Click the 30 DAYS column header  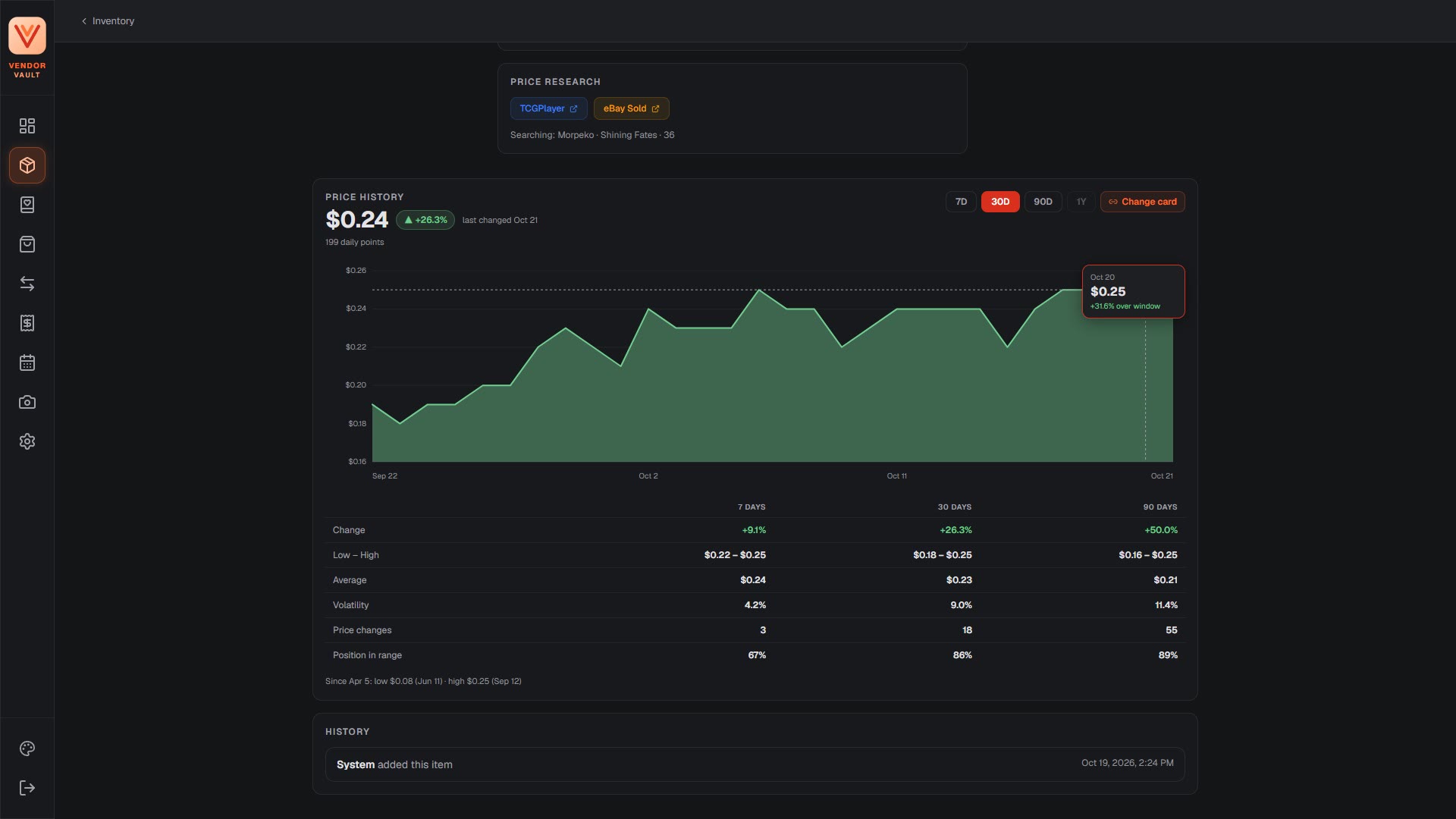pos(954,507)
